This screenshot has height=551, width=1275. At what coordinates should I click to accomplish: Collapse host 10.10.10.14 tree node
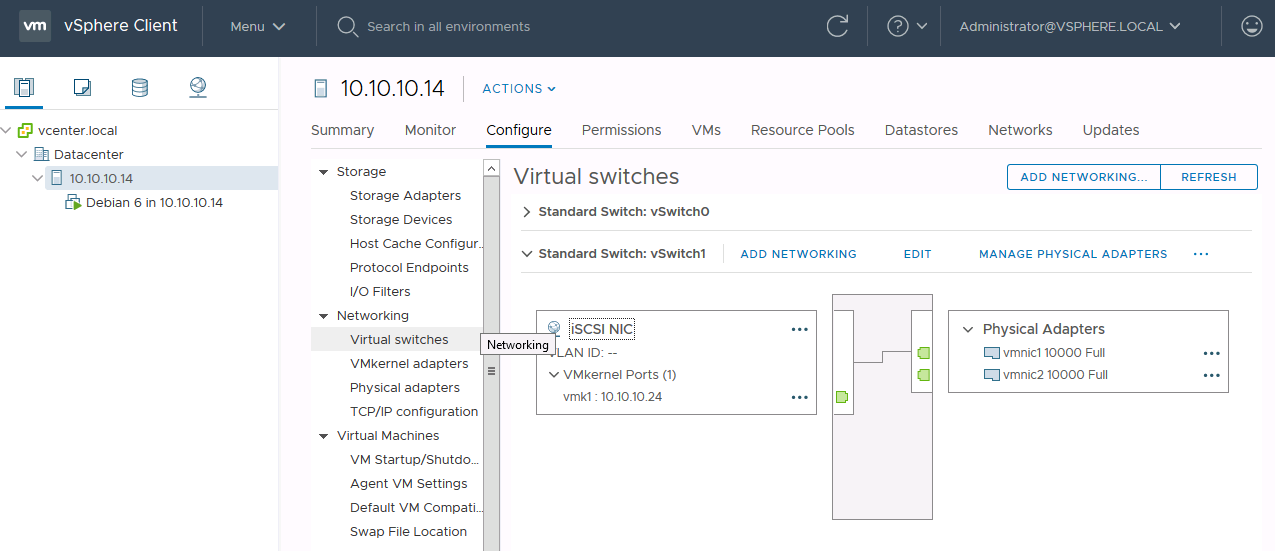[x=38, y=179]
